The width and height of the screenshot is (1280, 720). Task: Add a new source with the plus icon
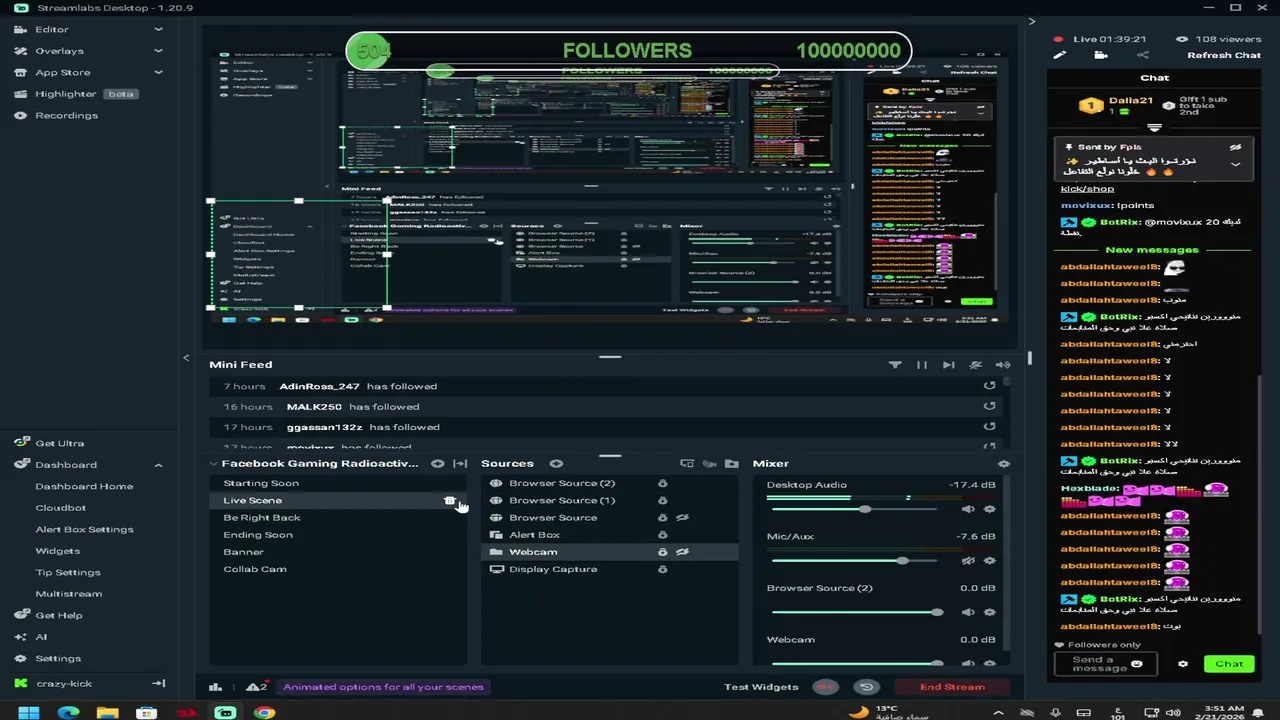pos(556,464)
